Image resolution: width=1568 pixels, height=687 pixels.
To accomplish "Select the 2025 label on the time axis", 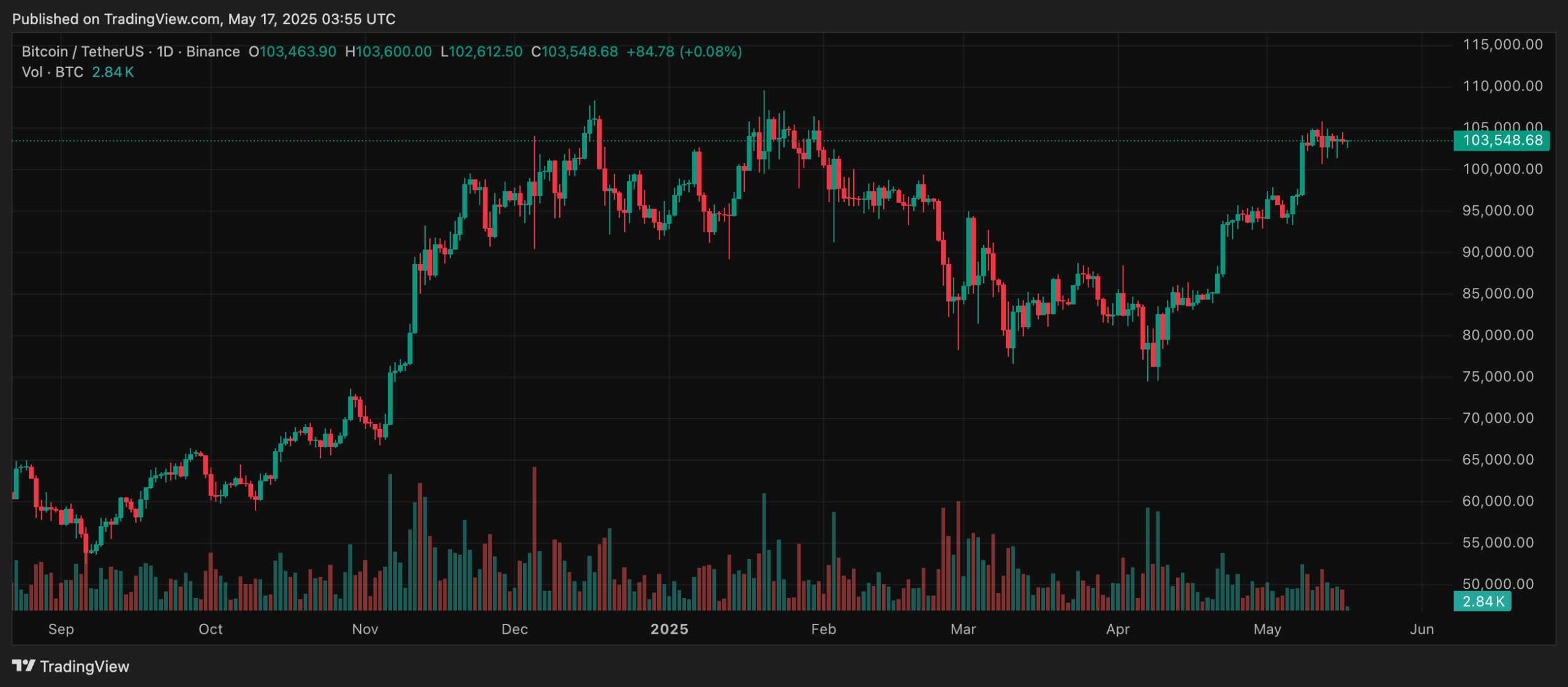I will click(669, 629).
